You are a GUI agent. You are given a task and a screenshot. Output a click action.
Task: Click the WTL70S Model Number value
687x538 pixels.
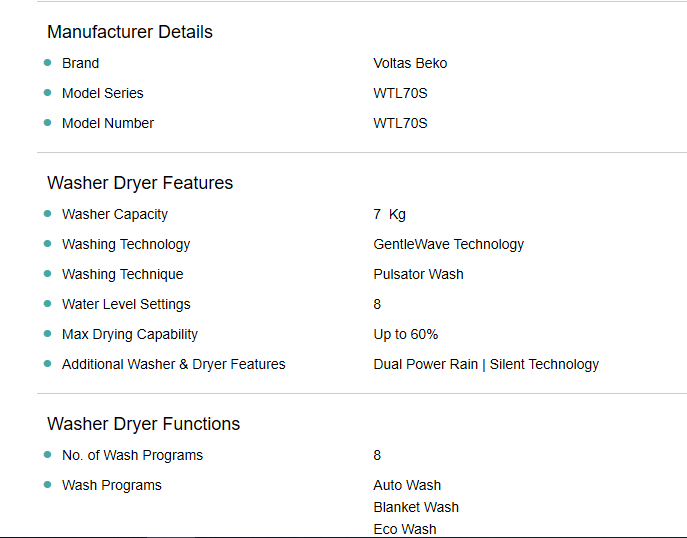(x=400, y=123)
